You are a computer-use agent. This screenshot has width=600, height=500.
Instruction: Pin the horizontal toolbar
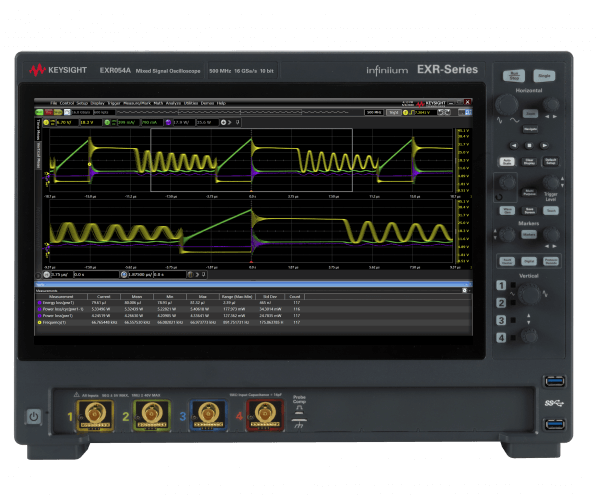[204, 275]
